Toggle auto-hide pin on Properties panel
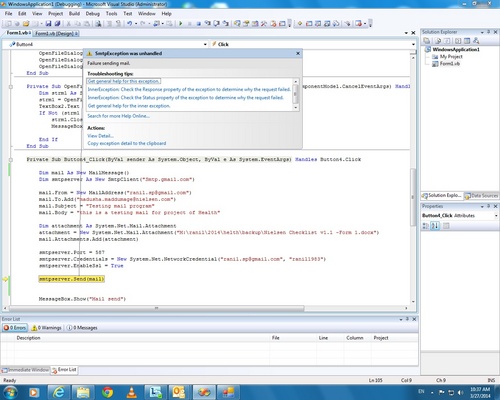 tap(489, 206)
